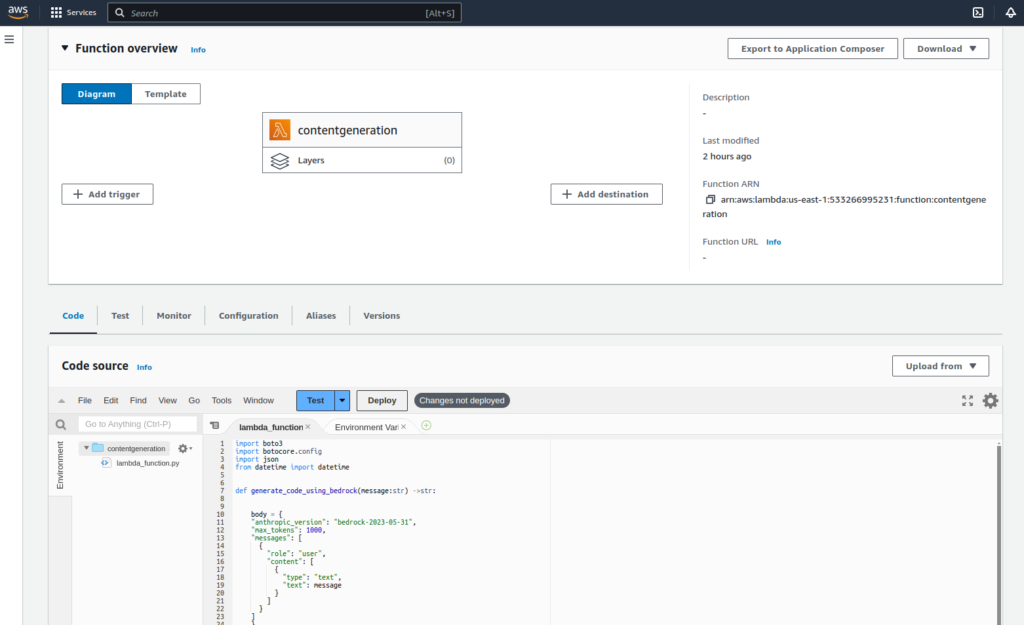This screenshot has height=625, width=1024.
Task: Focus the AWS top search field
Action: 284,12
